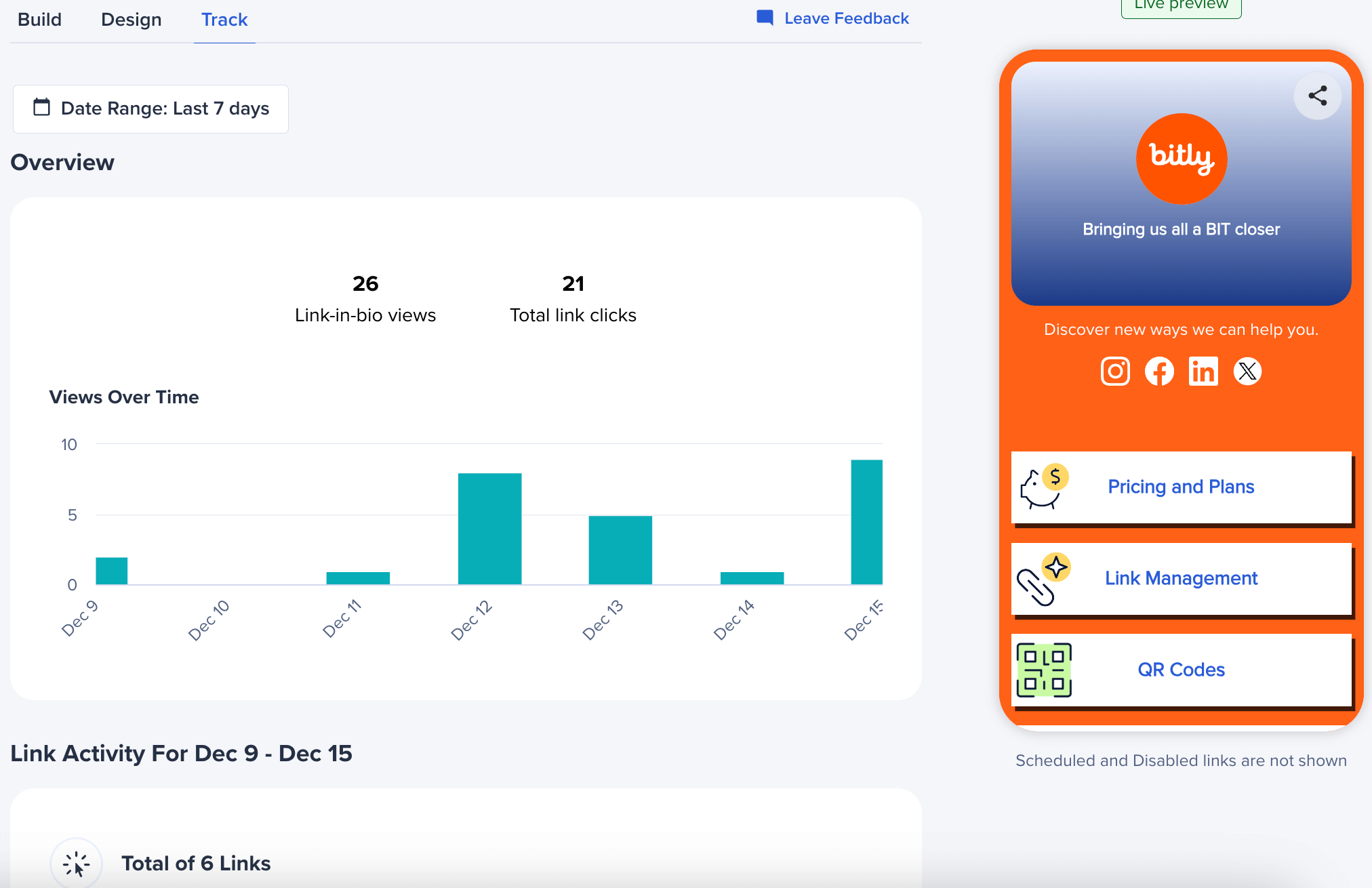
Task: Click the share icon on preview card
Action: (x=1317, y=96)
